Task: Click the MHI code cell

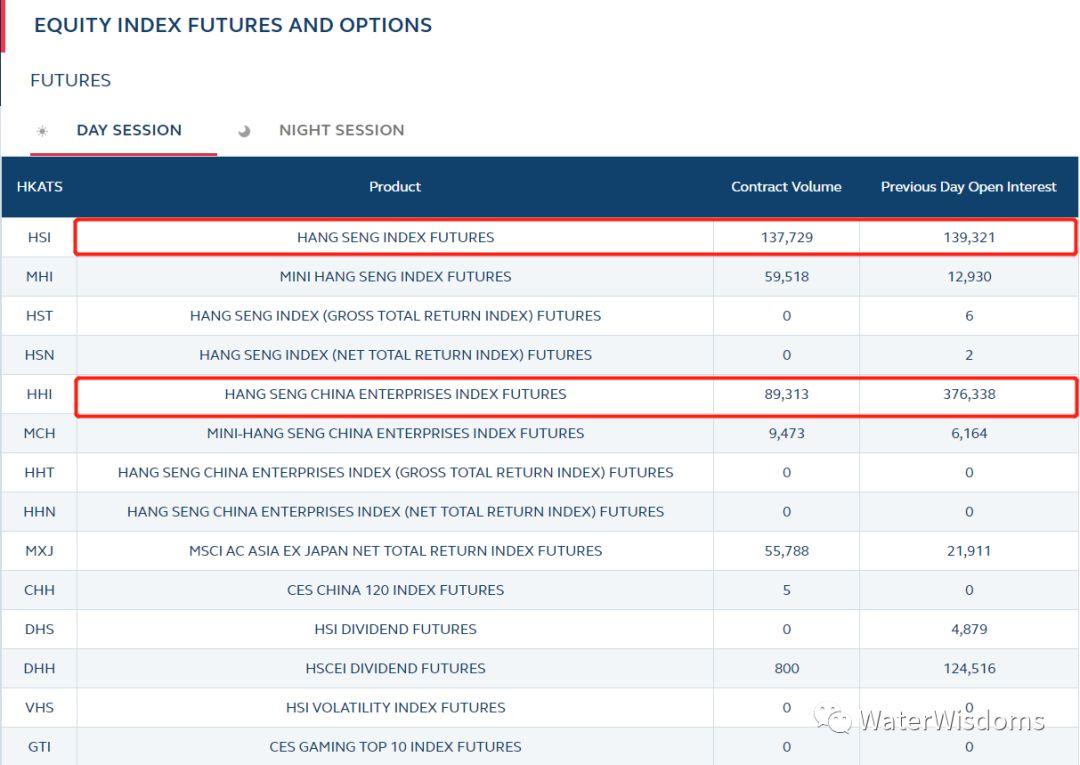Action: pyautogui.click(x=39, y=277)
